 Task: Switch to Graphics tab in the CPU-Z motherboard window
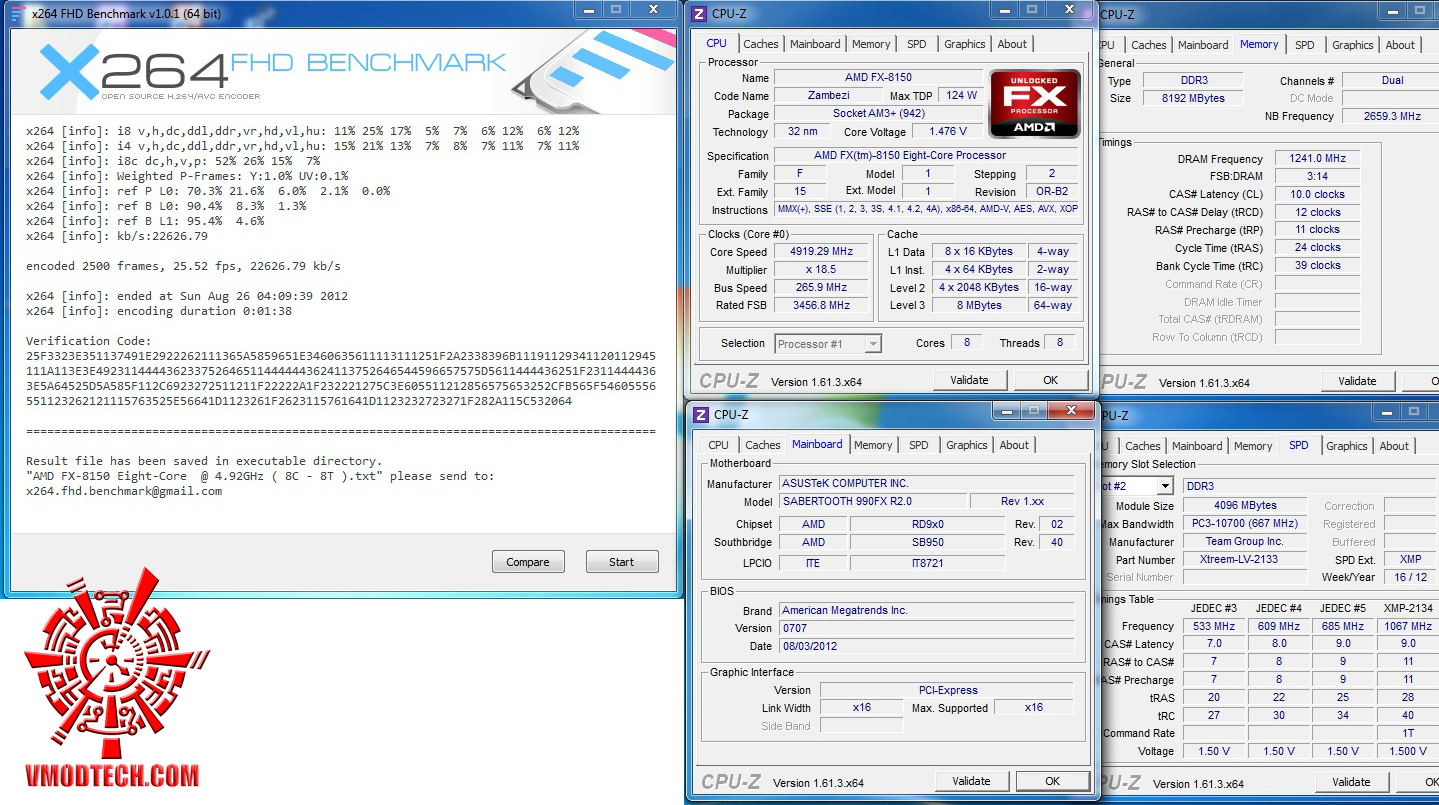point(967,445)
